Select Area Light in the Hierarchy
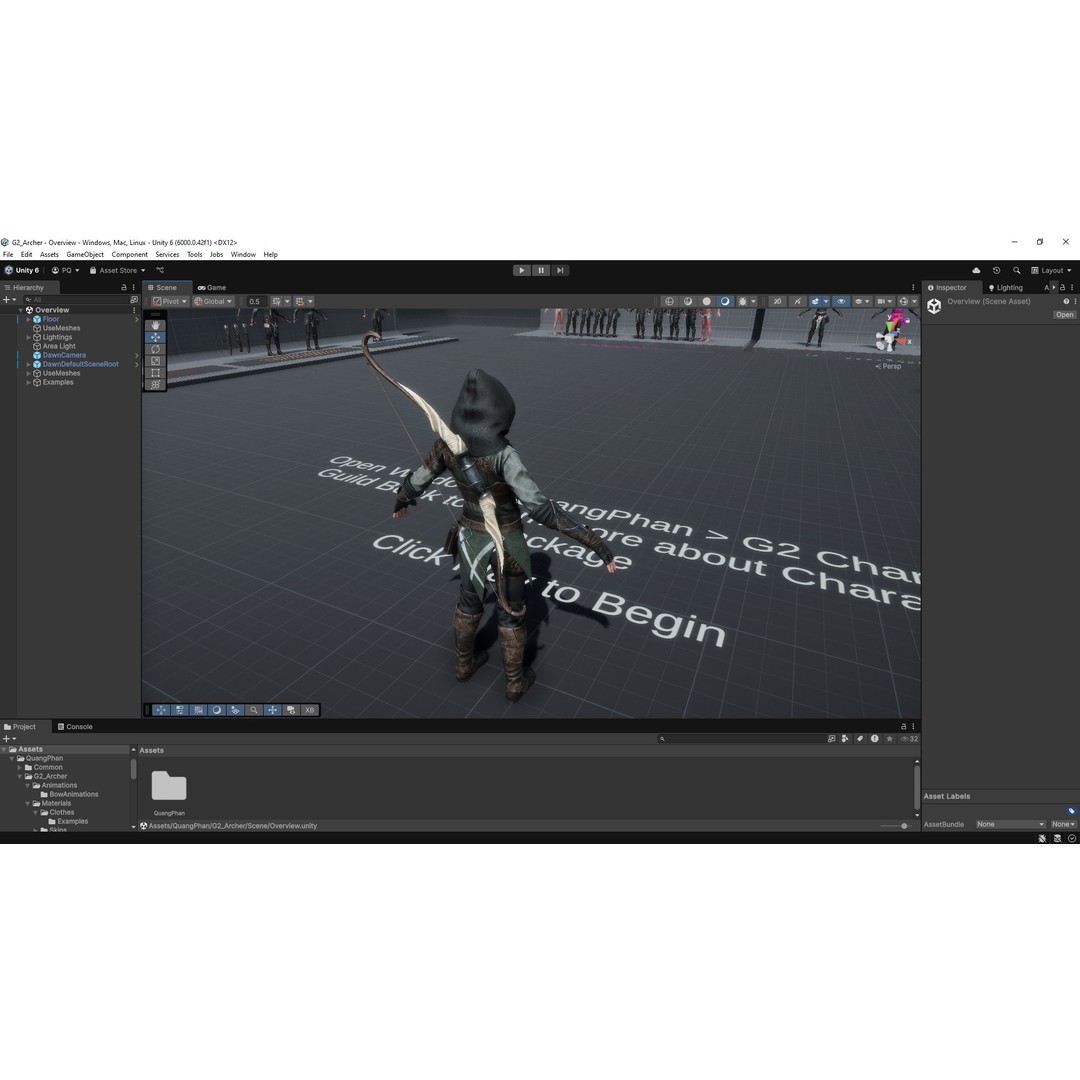Viewport: 1080px width, 1080px height. point(59,346)
